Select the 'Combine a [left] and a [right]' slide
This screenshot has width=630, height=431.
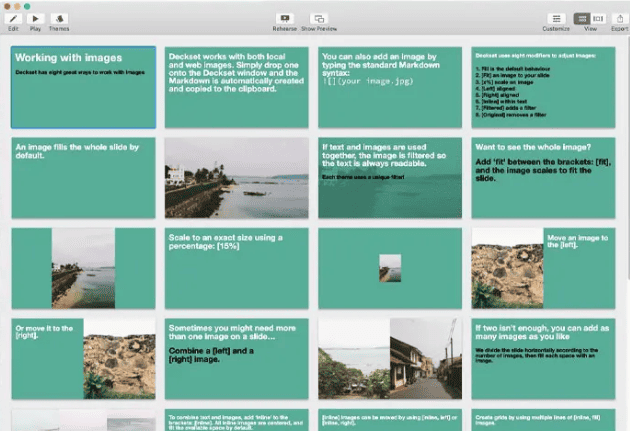coord(237,359)
